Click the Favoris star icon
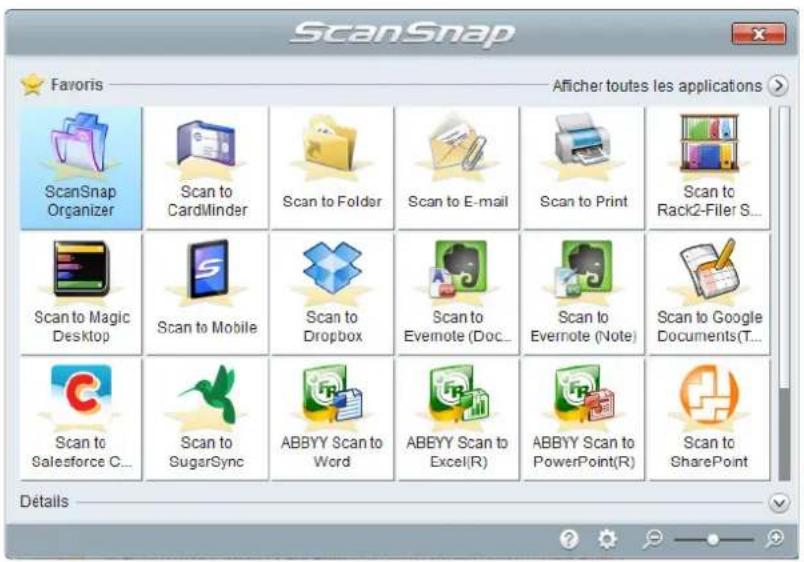 tap(32, 85)
